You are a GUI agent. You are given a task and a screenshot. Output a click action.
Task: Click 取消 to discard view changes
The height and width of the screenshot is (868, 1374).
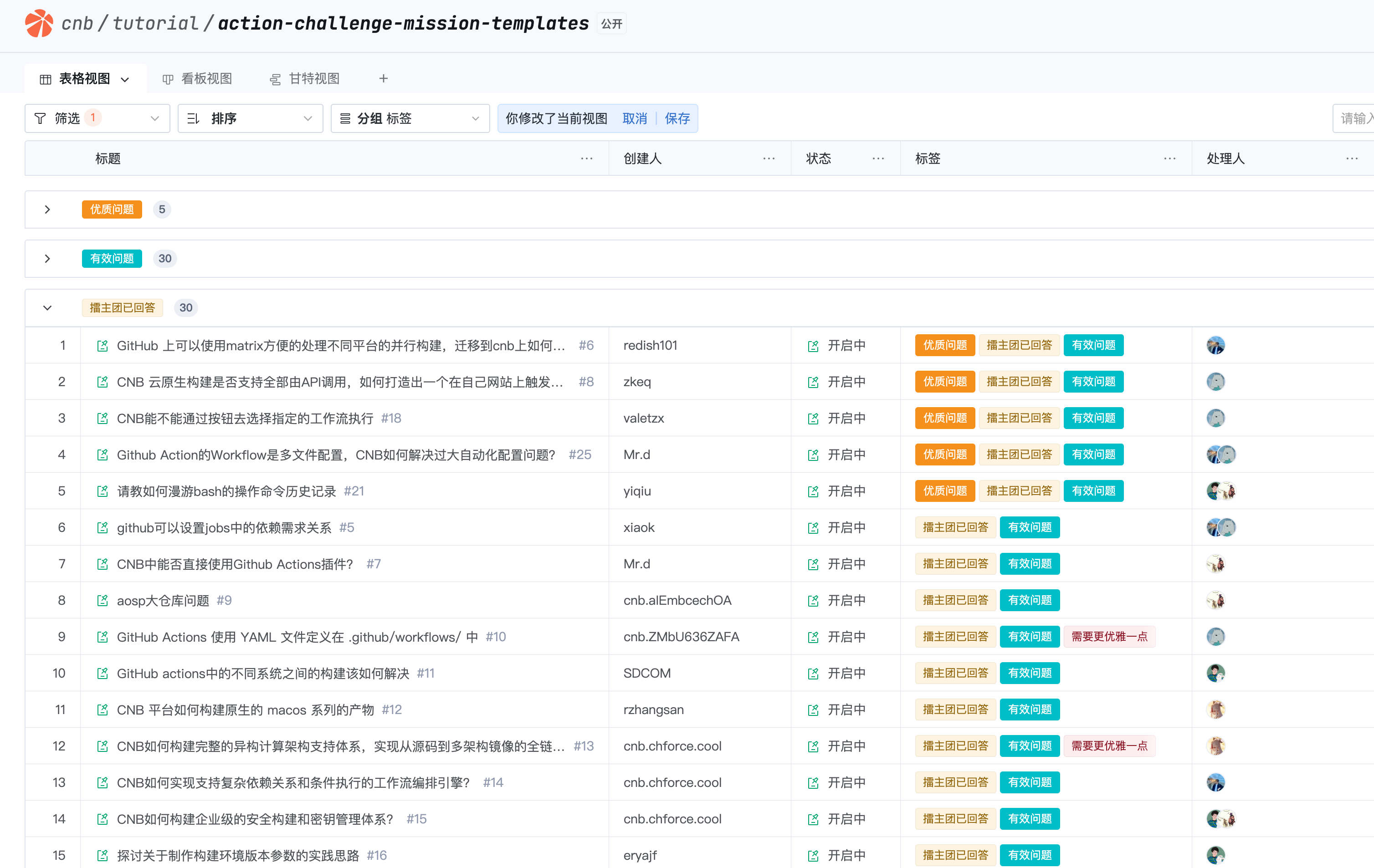635,118
